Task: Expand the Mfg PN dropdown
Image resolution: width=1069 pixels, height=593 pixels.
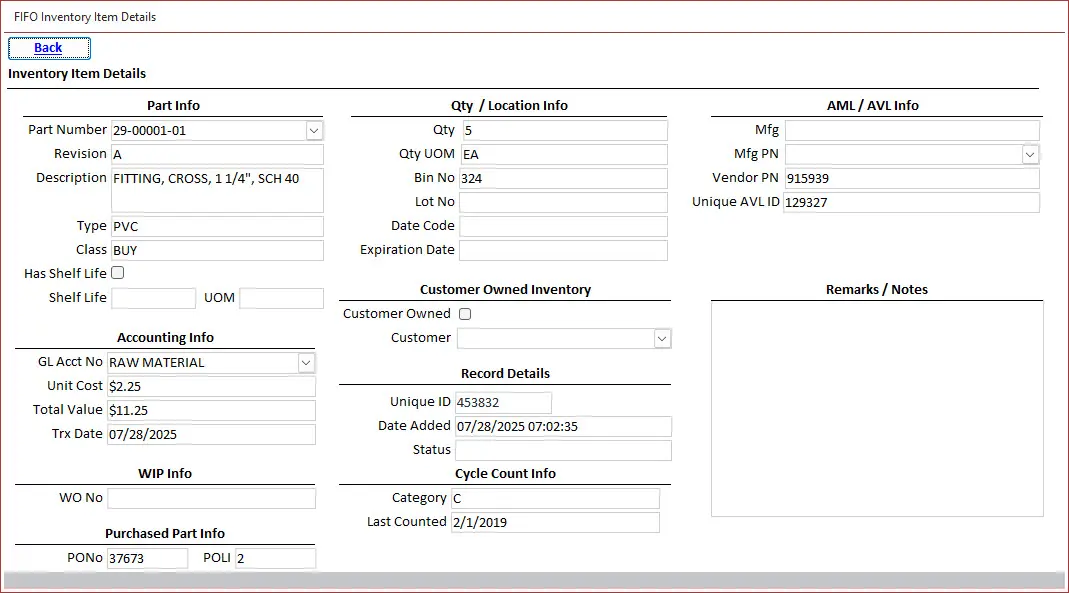Action: point(1030,155)
